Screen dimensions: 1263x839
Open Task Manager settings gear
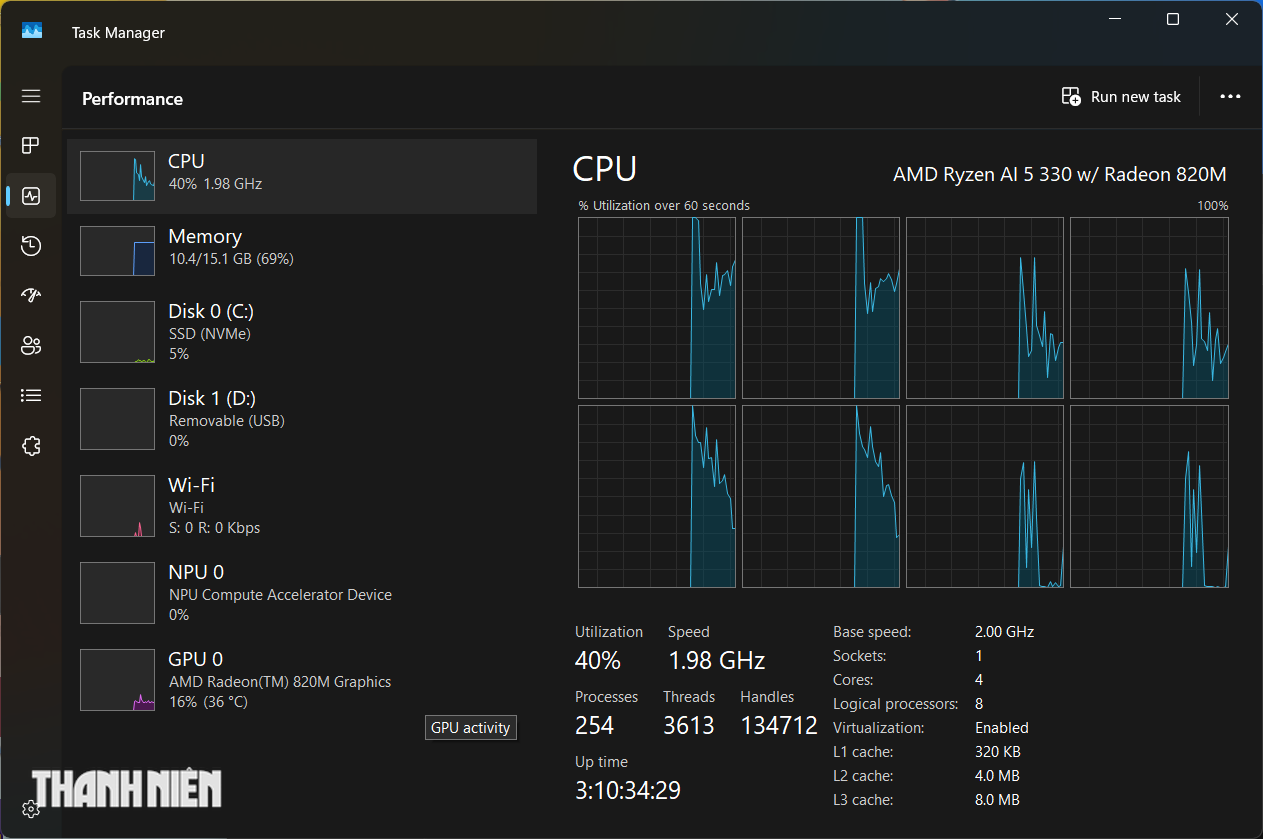pyautogui.click(x=31, y=809)
